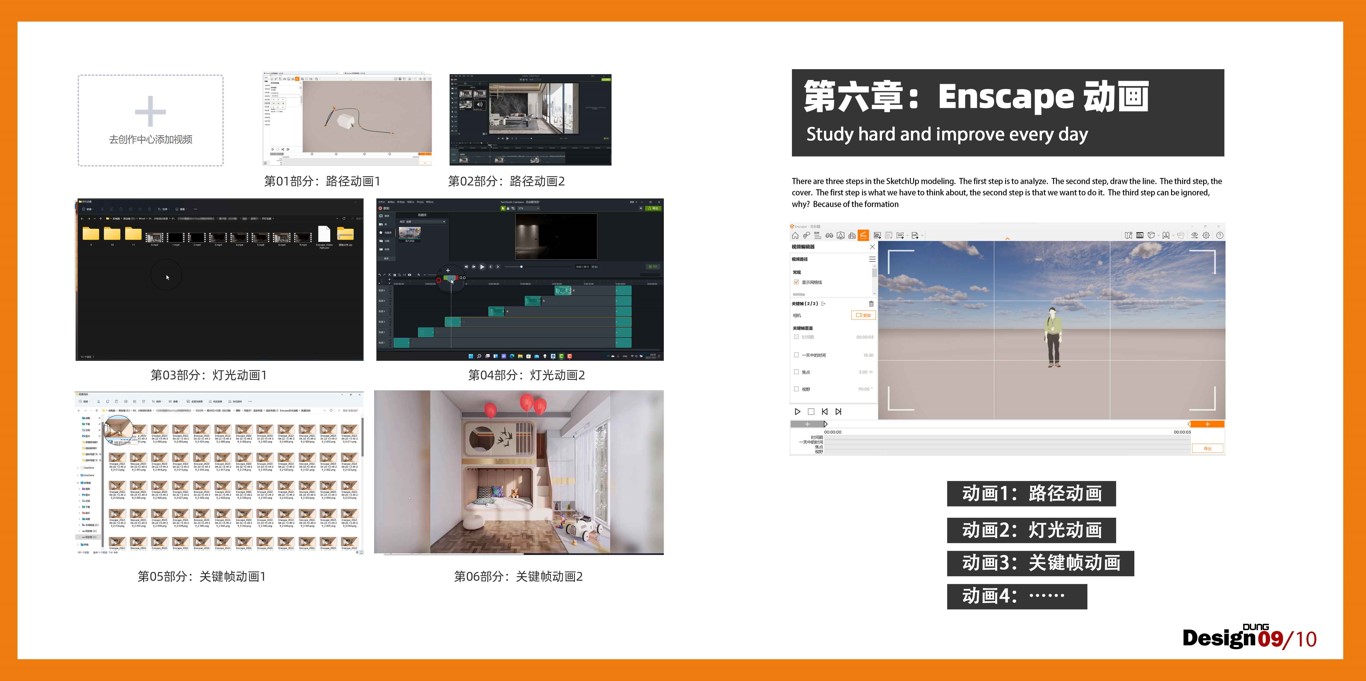The image size is (1366, 681).
Task: Stop the Enscape video preview
Action: pyautogui.click(x=811, y=412)
